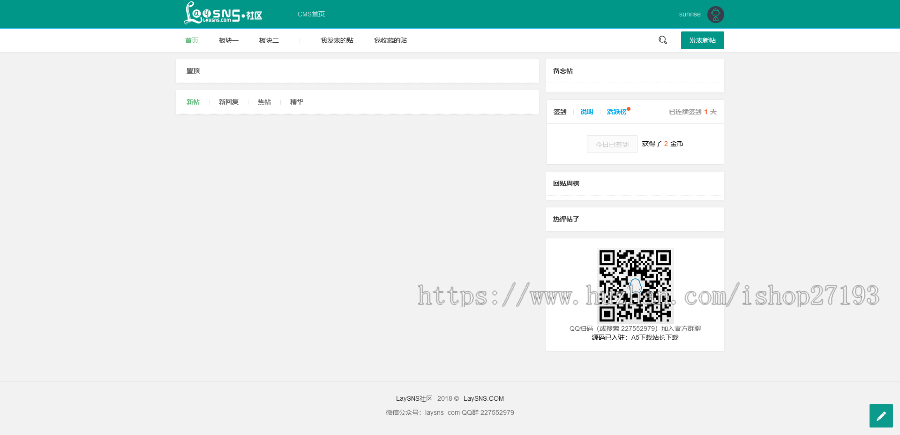
Task: Select the 新帖 filter tab
Action: click(x=193, y=102)
